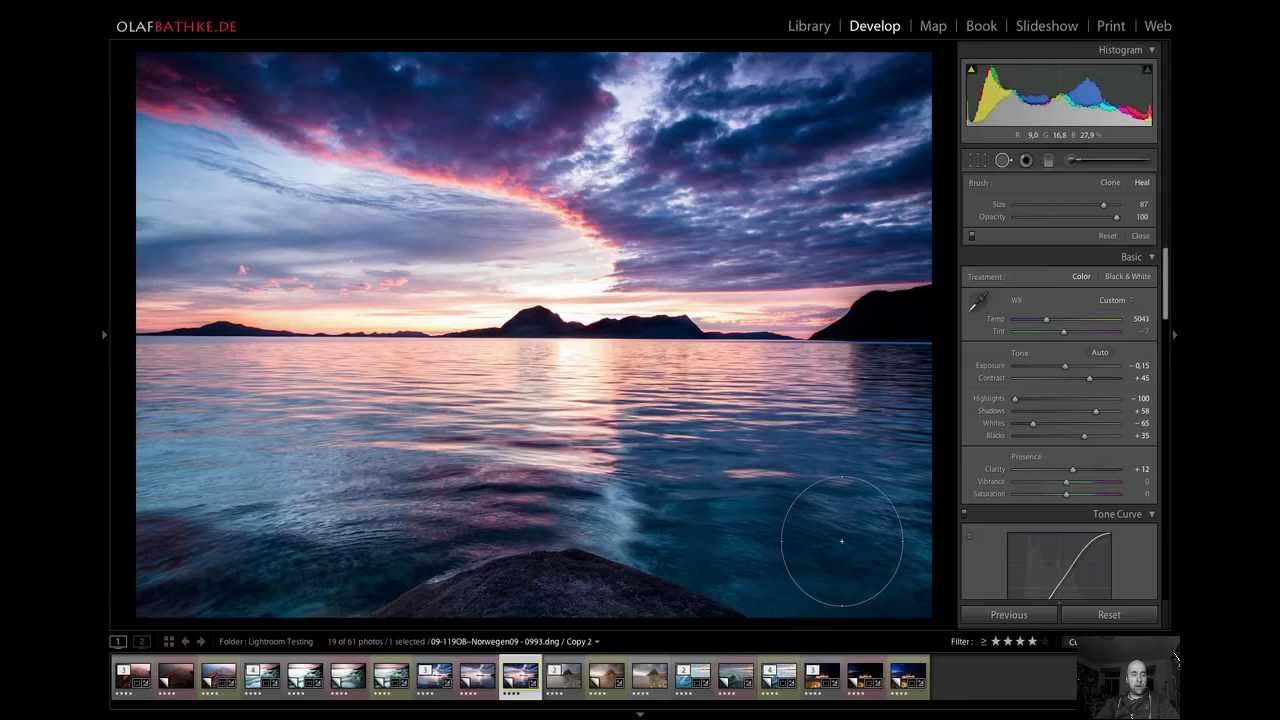Collapse the Histogram panel
Screen dimensions: 1280x720
pos(1152,50)
